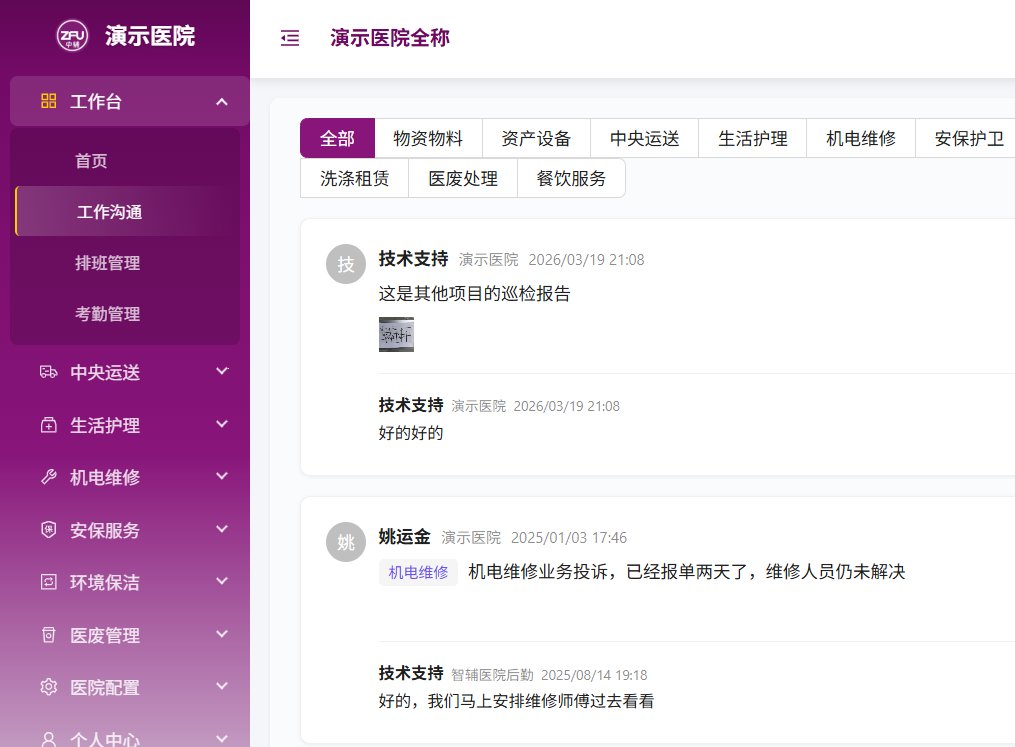This screenshot has width=1015, height=747.
Task: Expand the 医院配置 sidebar chevron
Action: point(222,686)
